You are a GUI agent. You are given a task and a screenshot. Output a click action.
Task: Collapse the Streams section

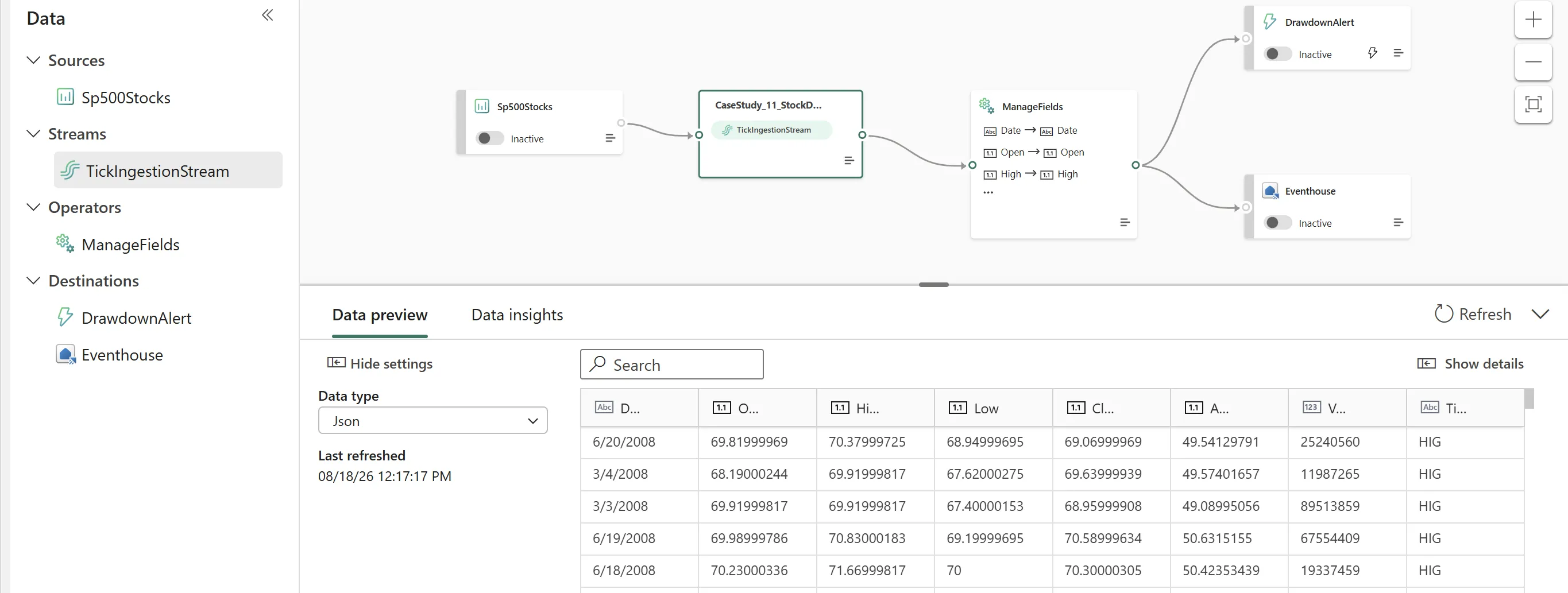33,133
